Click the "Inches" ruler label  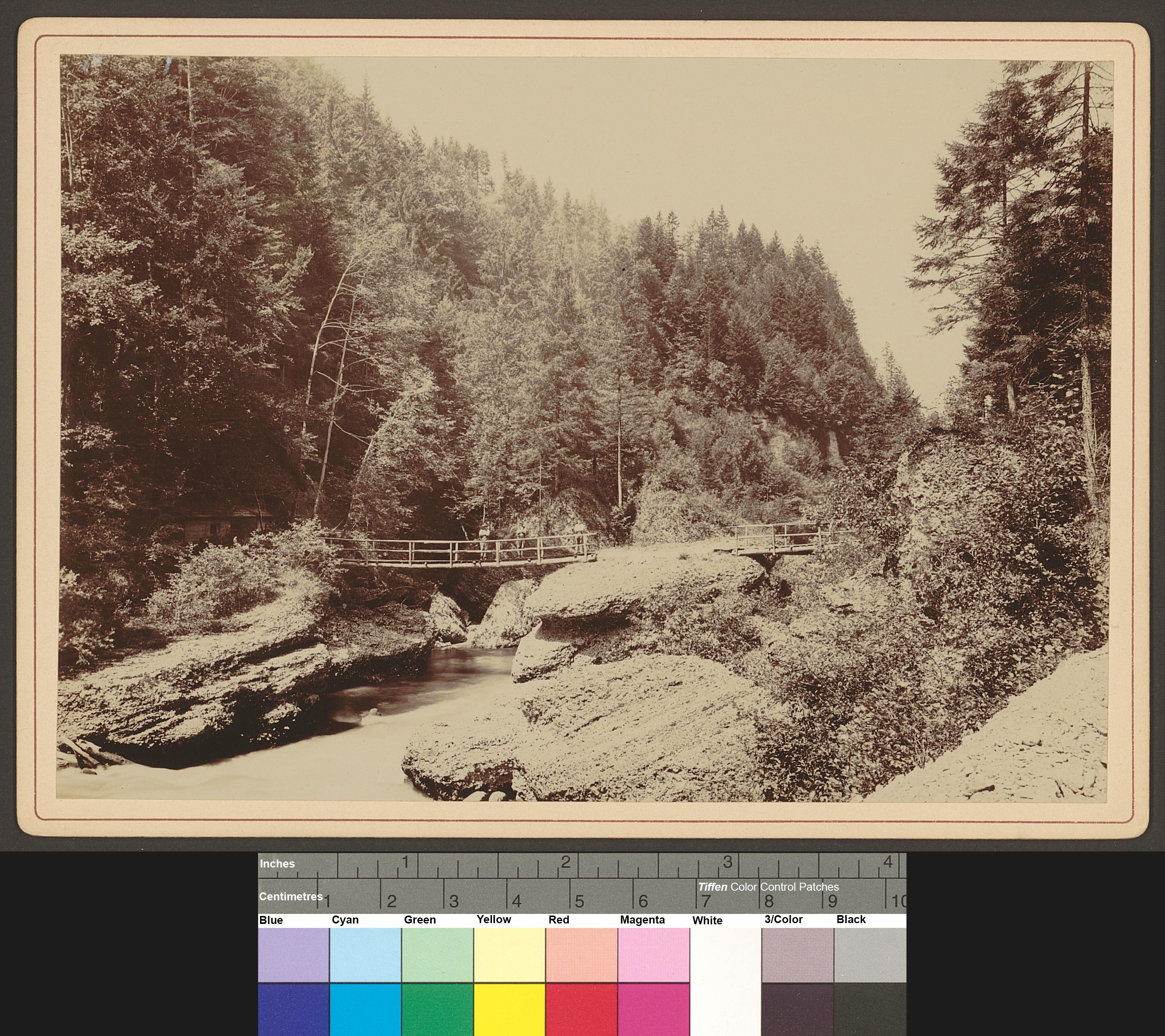click(x=277, y=863)
